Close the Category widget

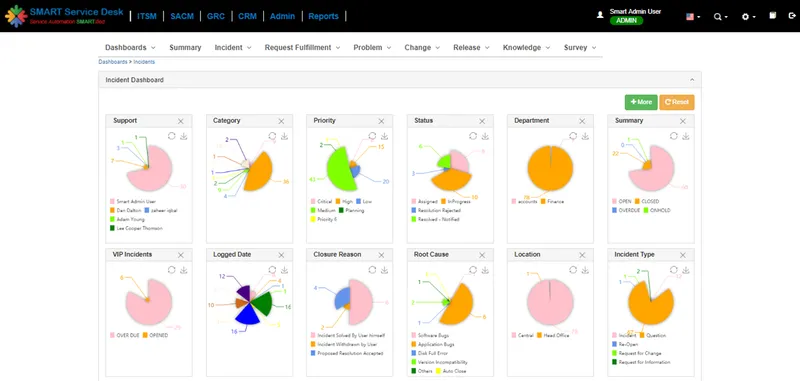pyautogui.click(x=281, y=121)
